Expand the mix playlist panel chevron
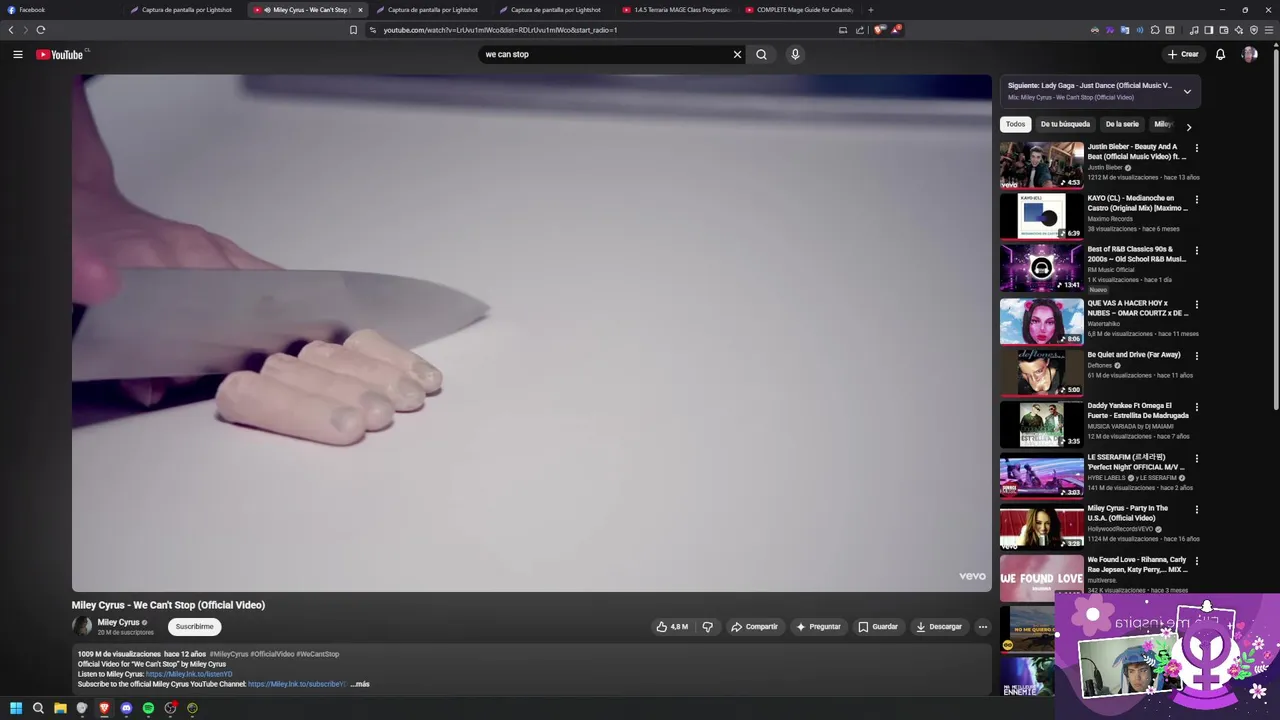 (x=1187, y=91)
